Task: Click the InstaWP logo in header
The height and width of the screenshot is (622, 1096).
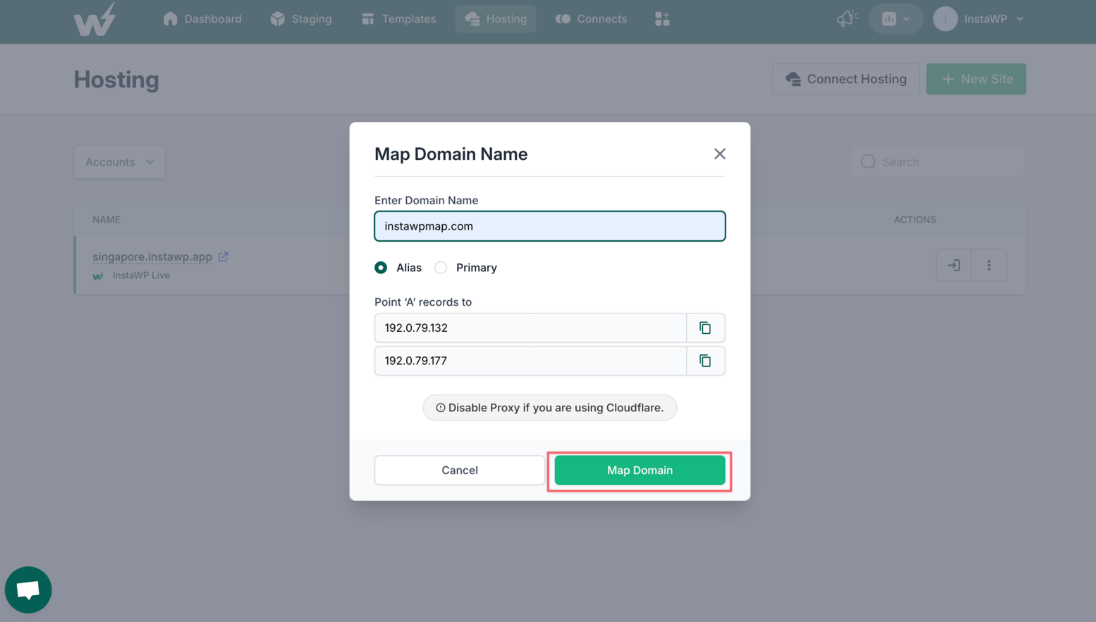Action: (x=94, y=19)
